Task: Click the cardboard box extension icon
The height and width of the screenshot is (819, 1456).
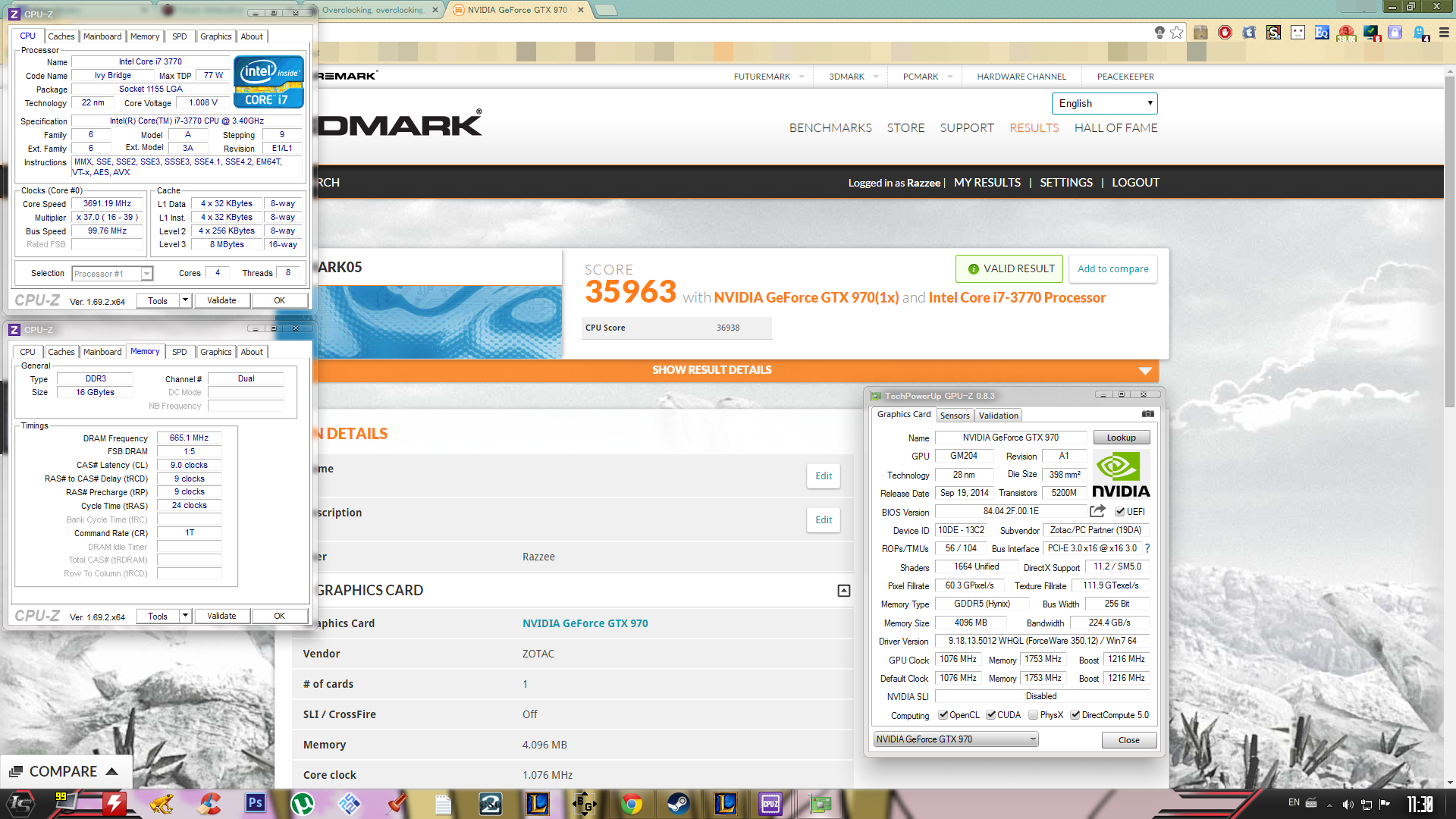Action: tap(1200, 32)
